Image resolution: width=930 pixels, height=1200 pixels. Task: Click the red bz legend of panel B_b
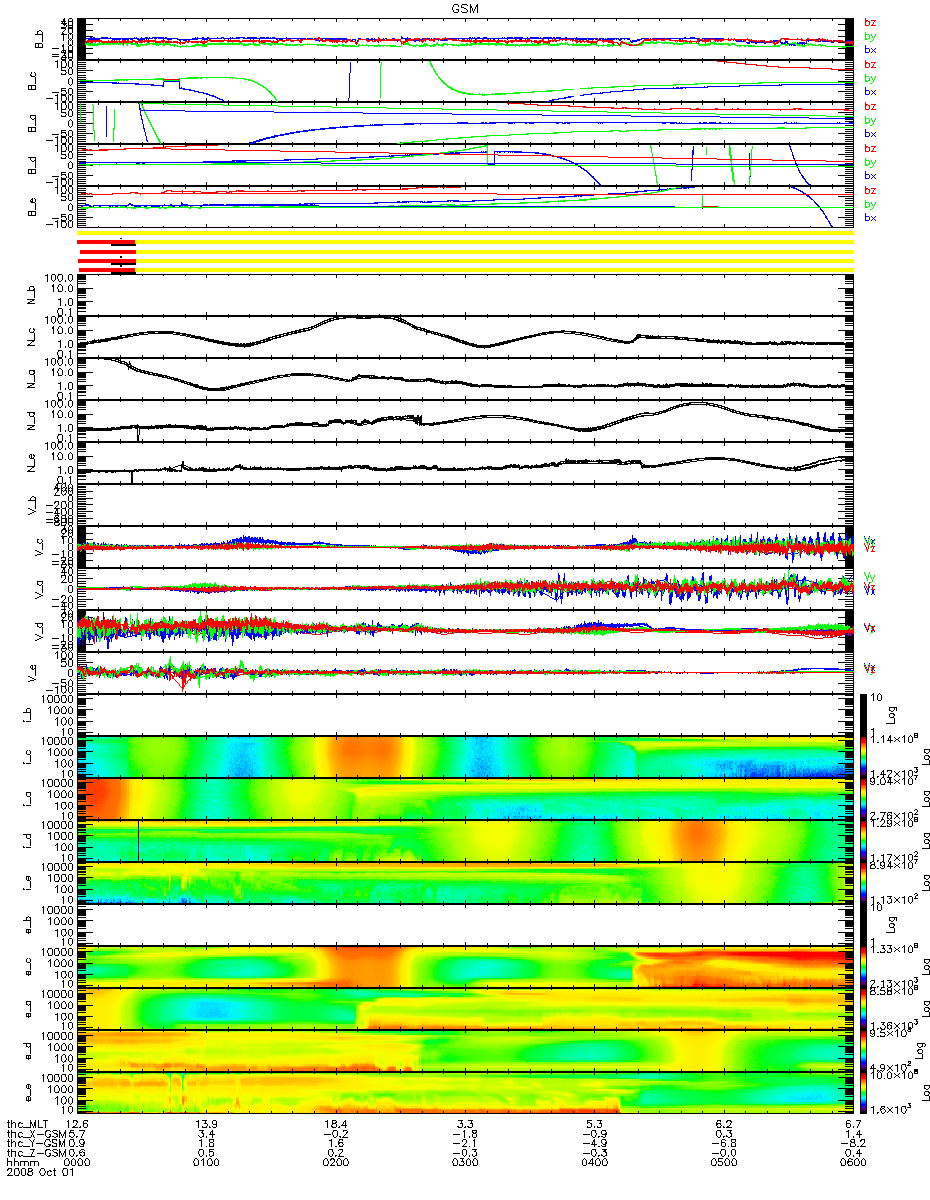pyautogui.click(x=871, y=23)
